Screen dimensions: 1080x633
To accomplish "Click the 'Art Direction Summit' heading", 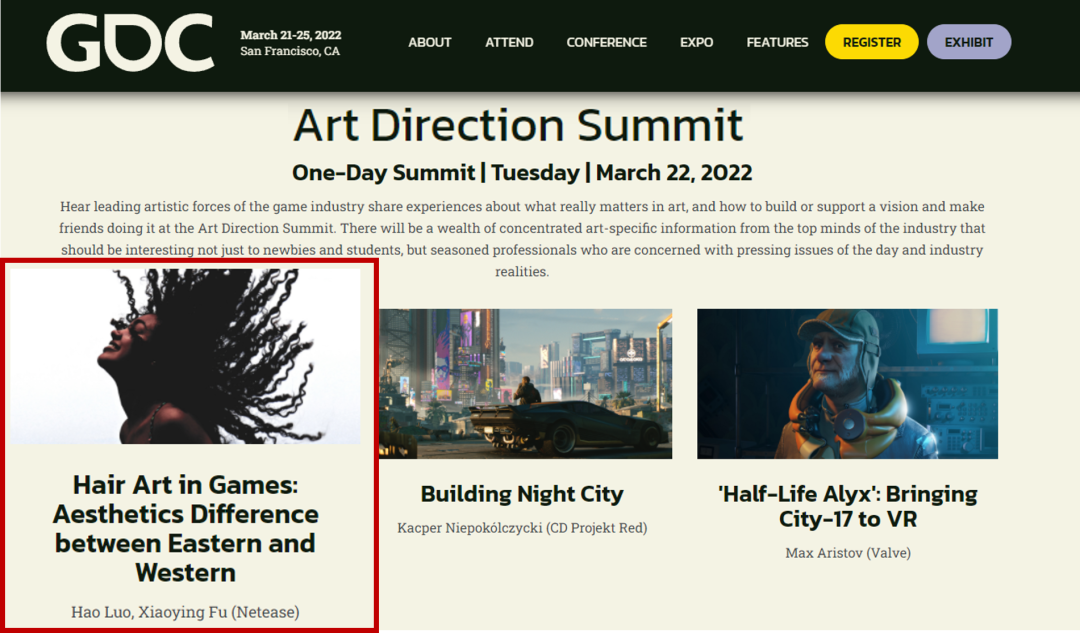I will (x=518, y=125).
